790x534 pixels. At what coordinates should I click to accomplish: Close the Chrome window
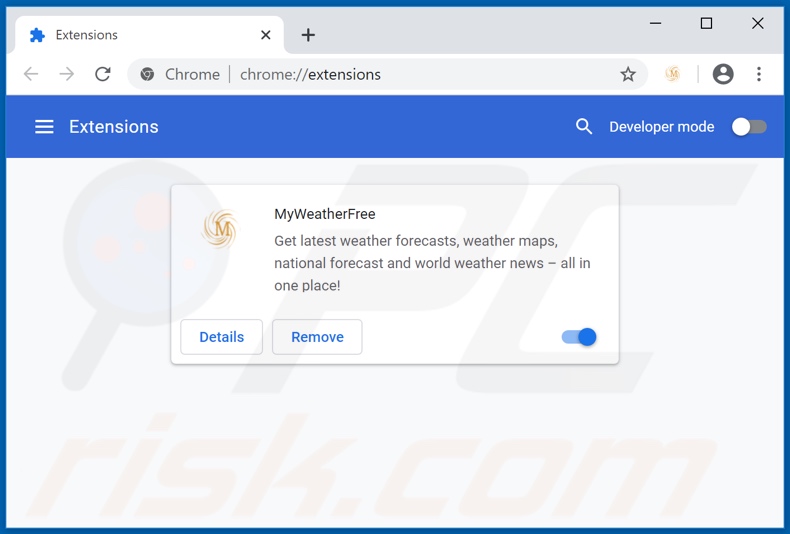coord(757,23)
